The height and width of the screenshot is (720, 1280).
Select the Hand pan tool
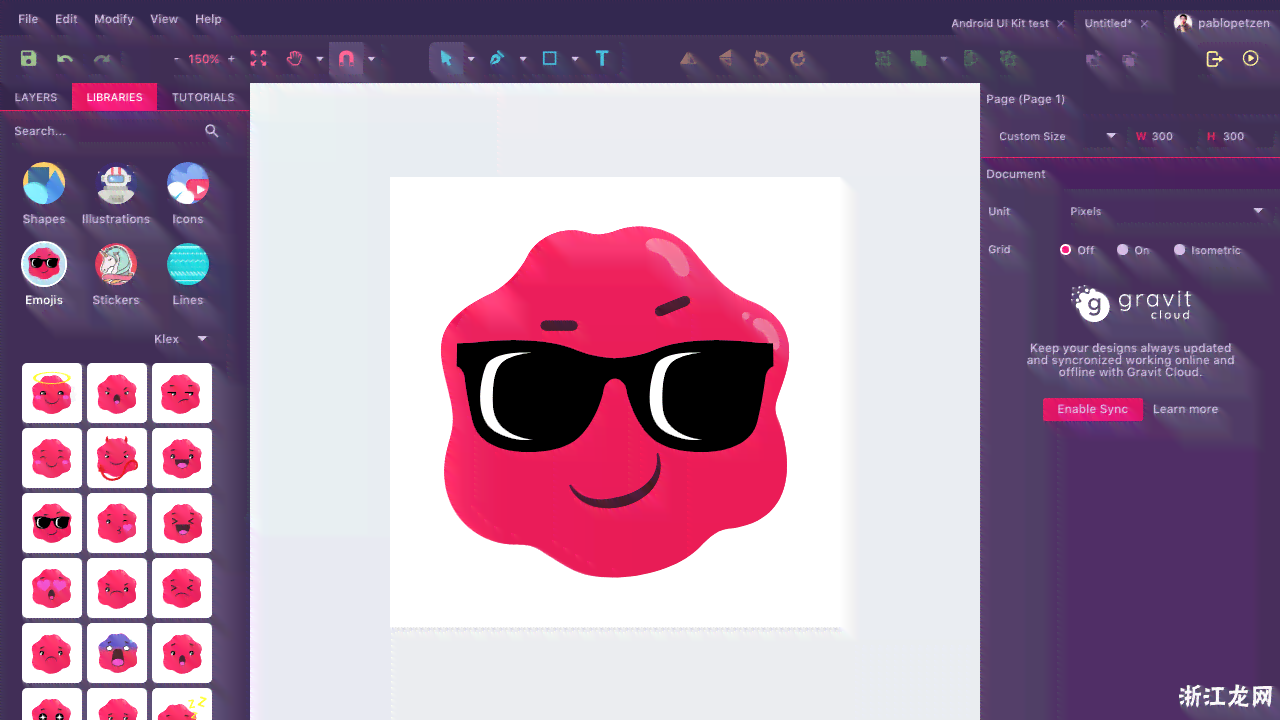click(294, 59)
